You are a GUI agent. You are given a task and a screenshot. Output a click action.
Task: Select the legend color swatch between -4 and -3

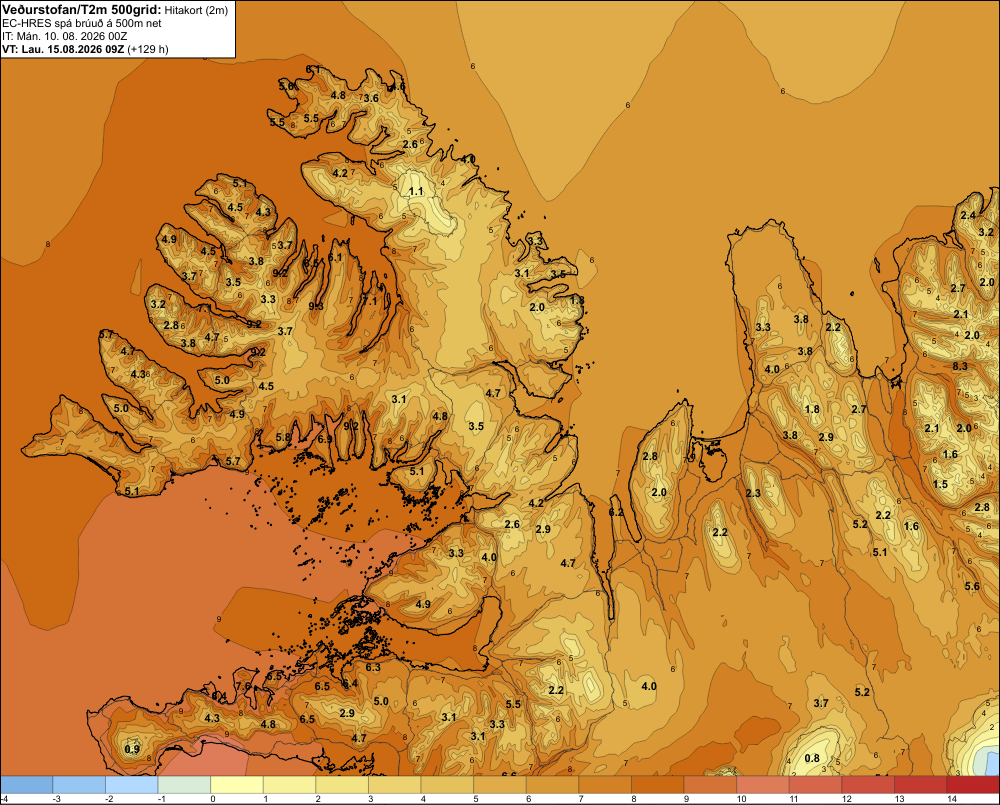pyautogui.click(x=26, y=785)
